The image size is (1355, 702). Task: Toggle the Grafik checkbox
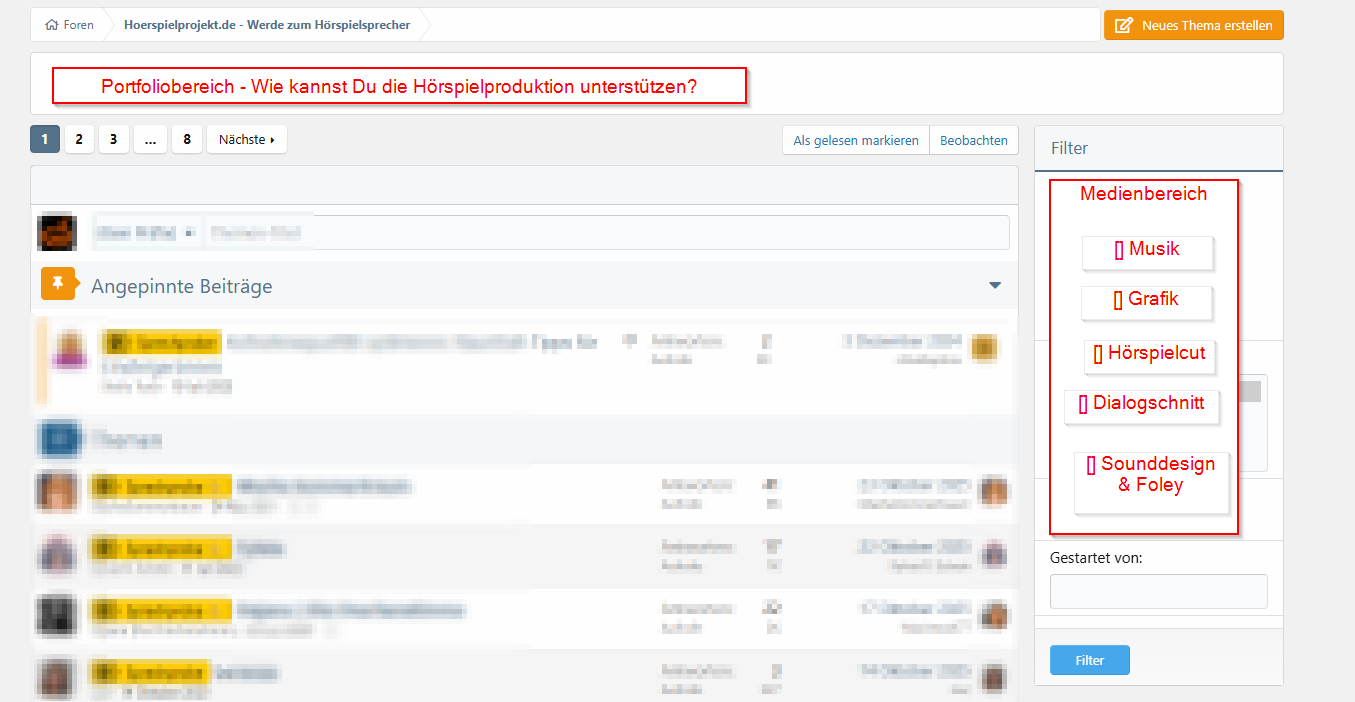point(1118,300)
